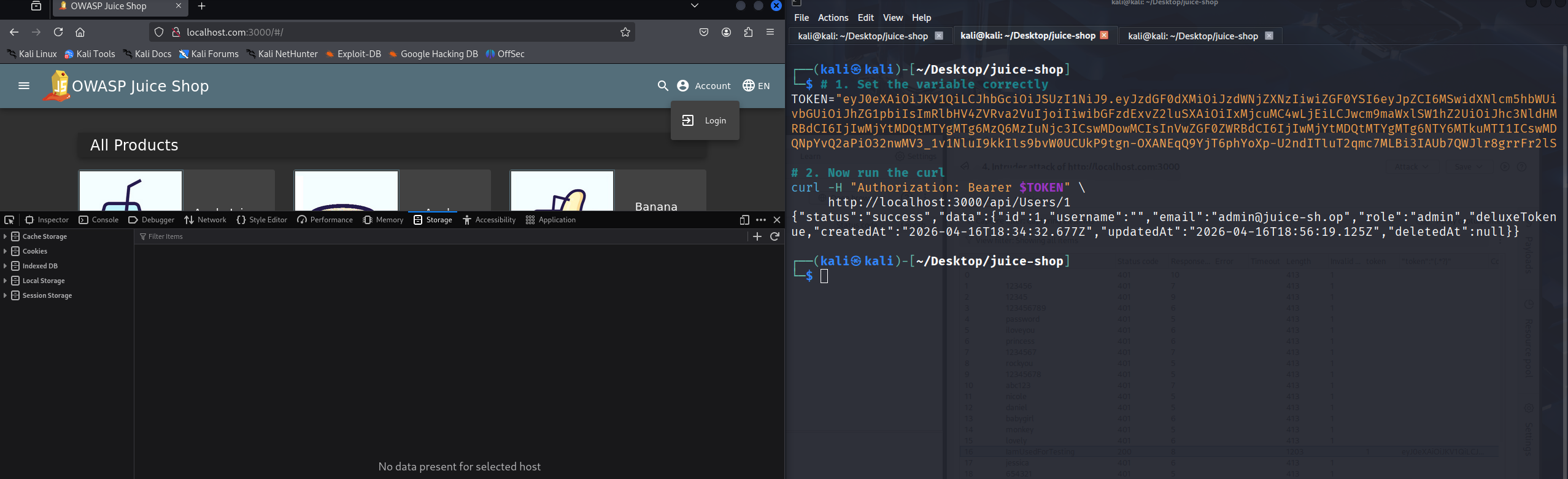
Task: Switch to the Console panel
Action: 99,220
